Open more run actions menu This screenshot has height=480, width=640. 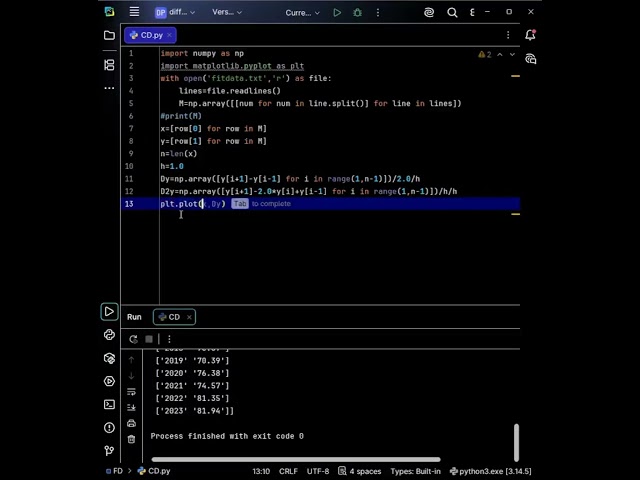click(x=378, y=13)
